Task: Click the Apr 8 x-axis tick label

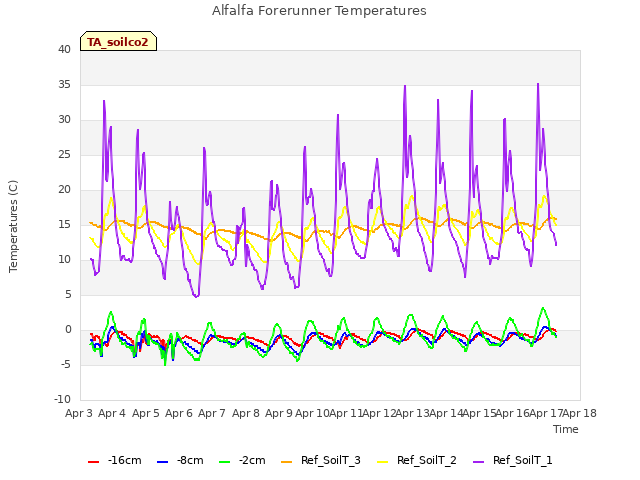Action: (x=246, y=413)
